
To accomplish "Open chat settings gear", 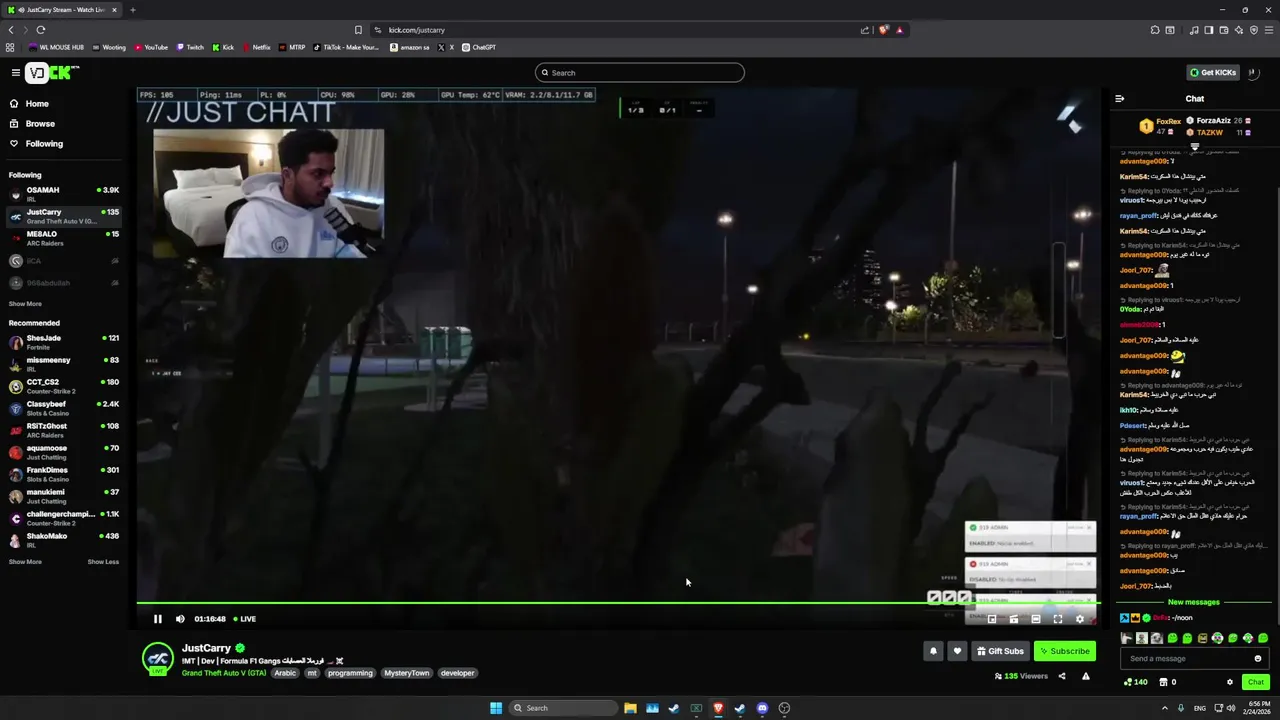I will point(1230,682).
